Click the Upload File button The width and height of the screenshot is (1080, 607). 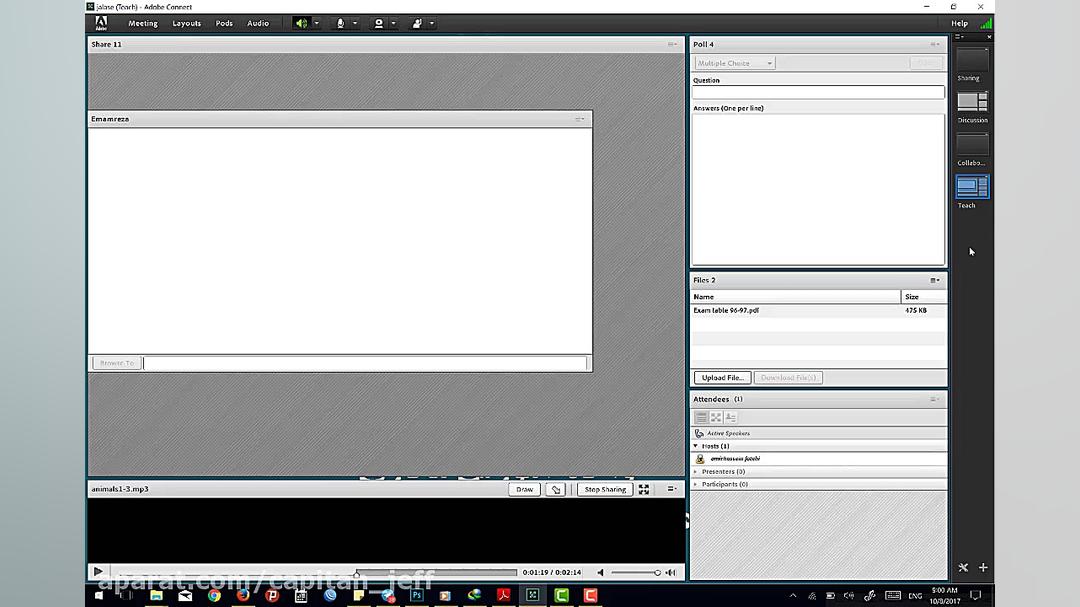pyautogui.click(x=722, y=377)
